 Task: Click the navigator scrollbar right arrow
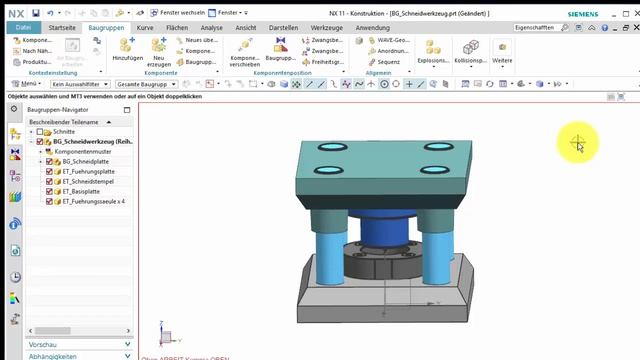(x=128, y=331)
